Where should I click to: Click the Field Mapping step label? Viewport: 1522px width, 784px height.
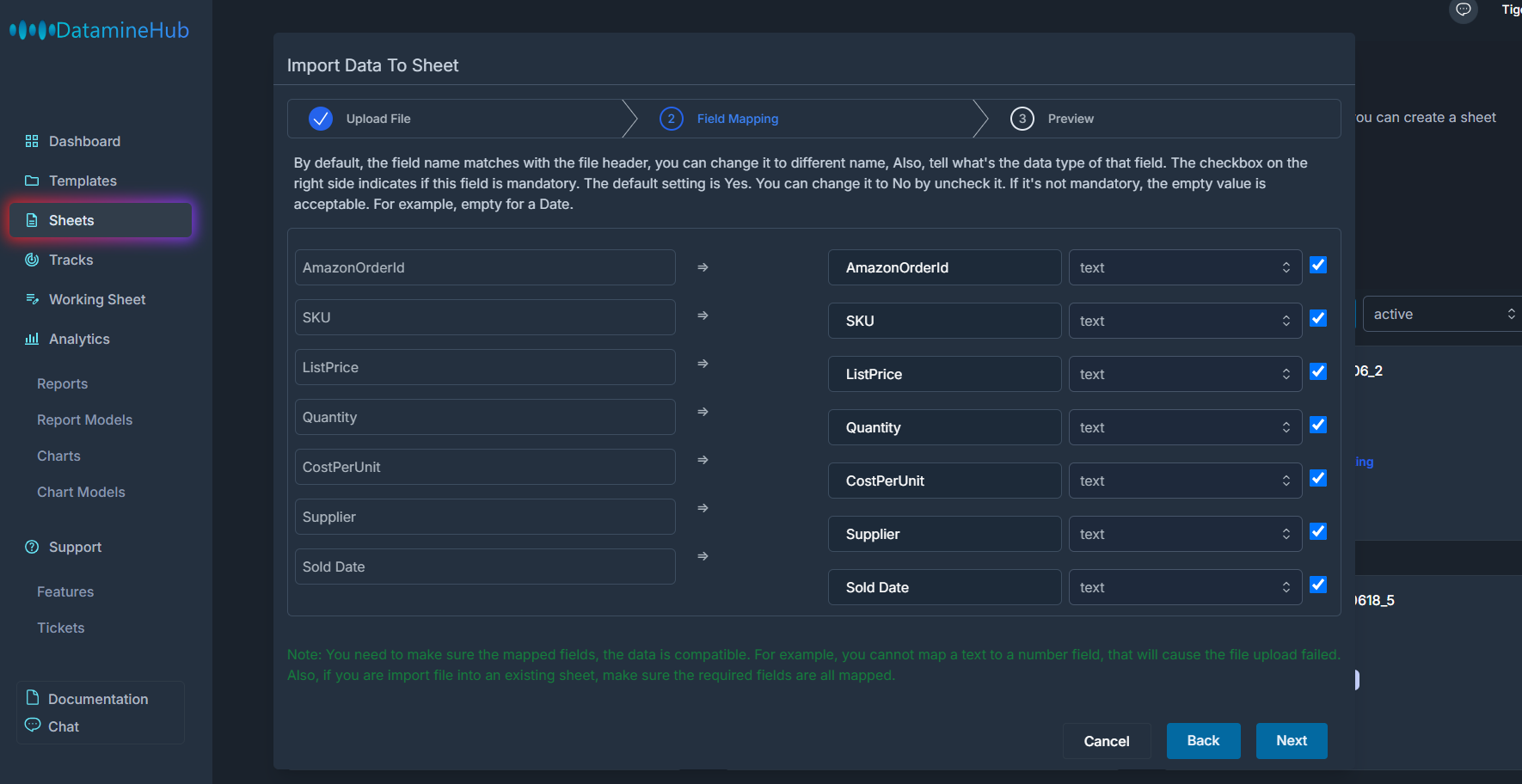point(738,119)
